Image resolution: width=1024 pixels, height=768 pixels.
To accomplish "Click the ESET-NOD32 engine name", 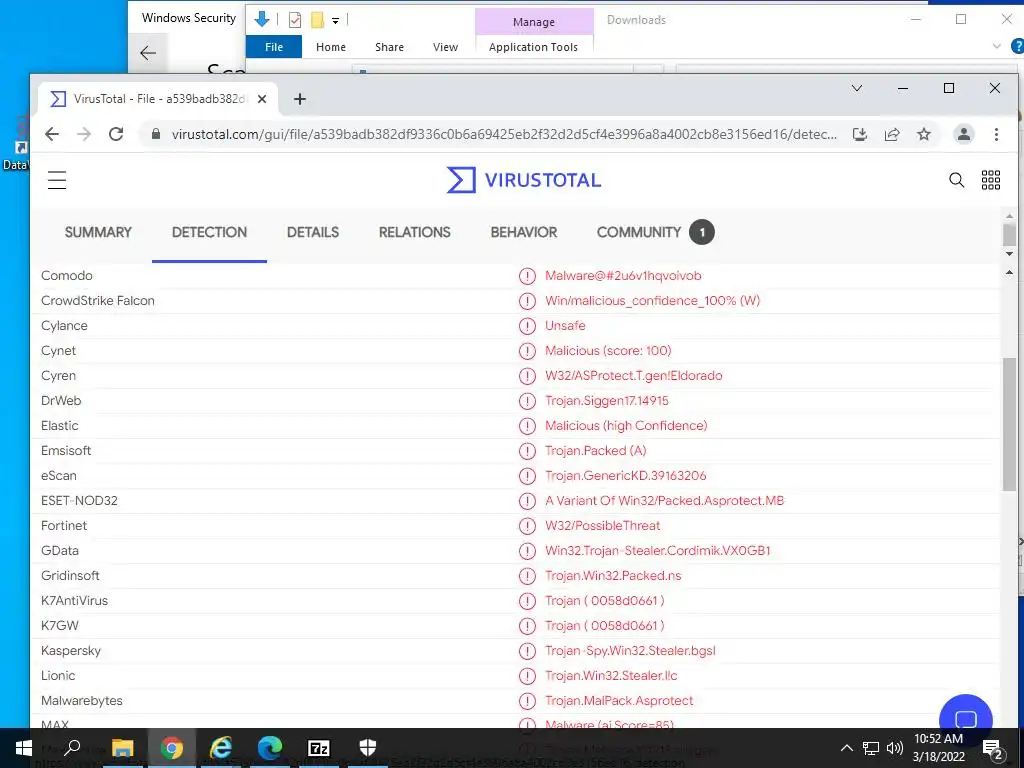I will 79,500.
